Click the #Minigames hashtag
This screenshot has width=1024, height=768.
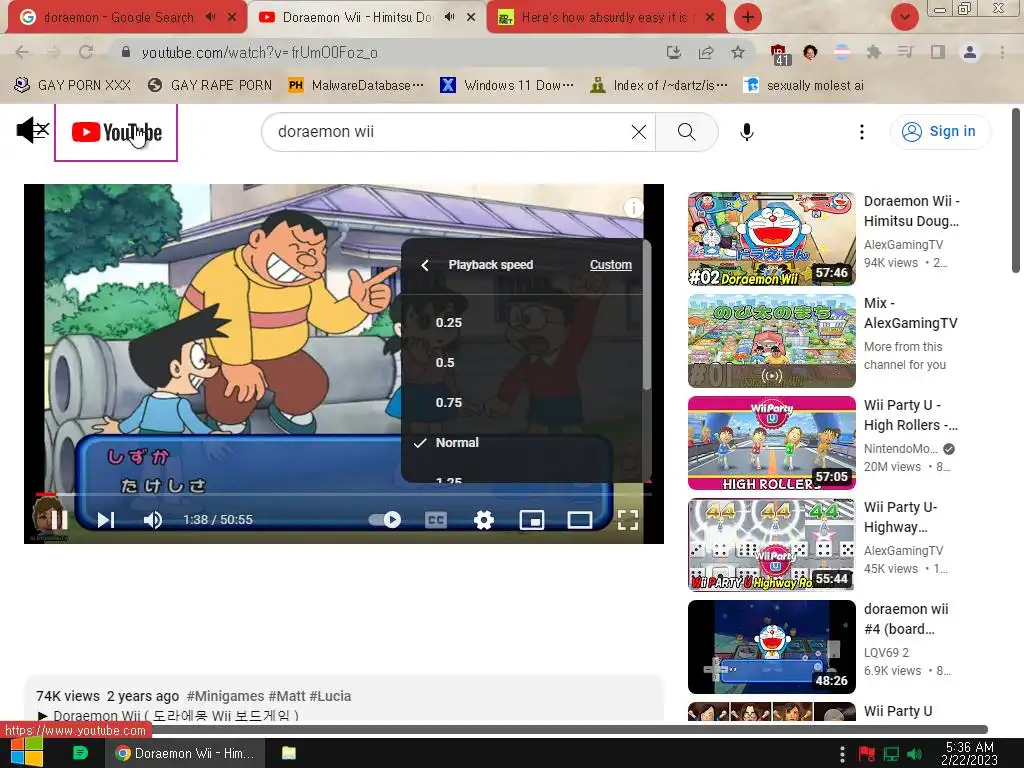pos(225,696)
